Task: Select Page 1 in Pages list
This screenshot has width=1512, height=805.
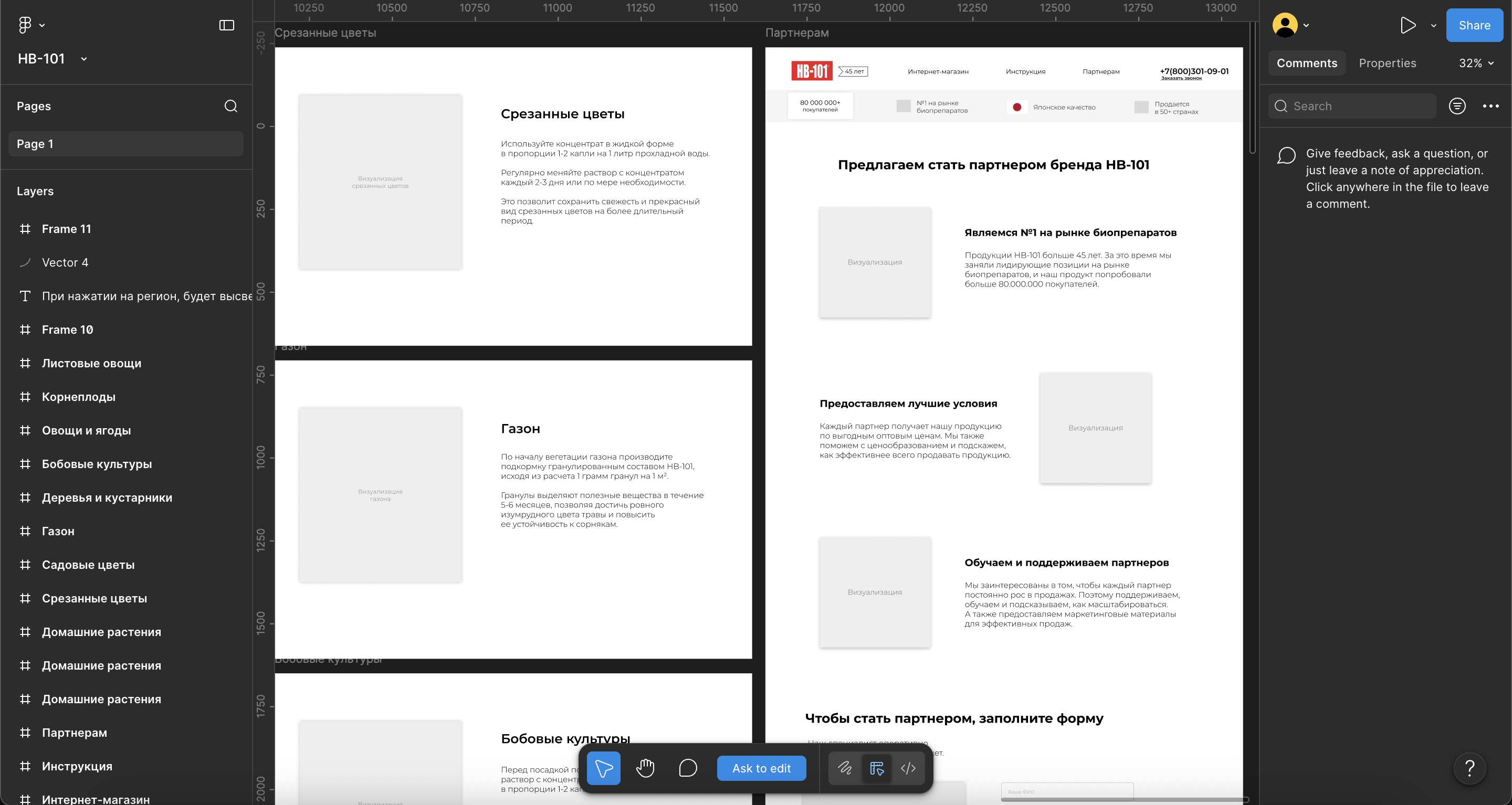Action: click(125, 144)
